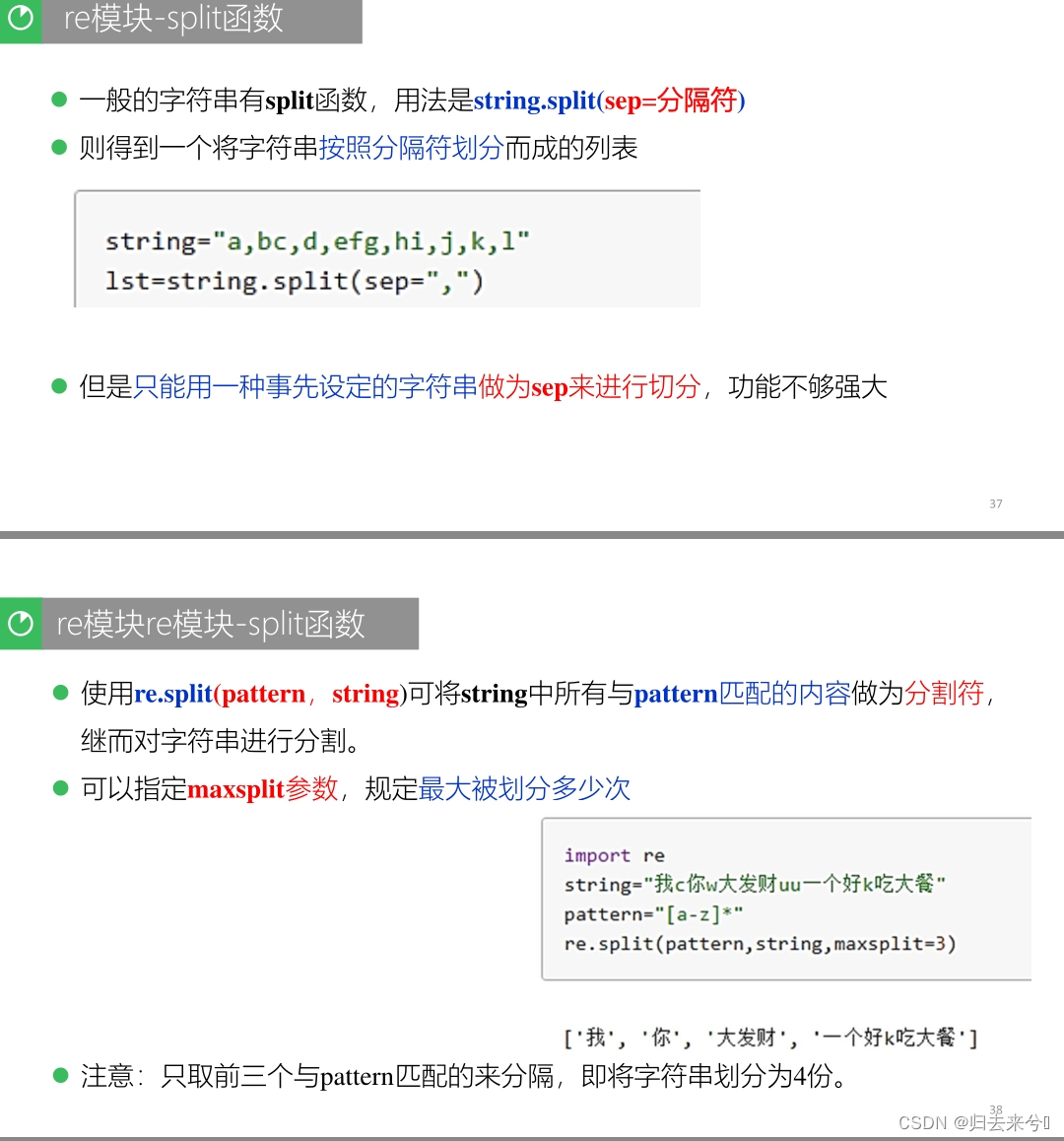The height and width of the screenshot is (1141, 1064).
Task: Select the green bullet beside "则得到一个将字符串"
Action: [x=61, y=148]
